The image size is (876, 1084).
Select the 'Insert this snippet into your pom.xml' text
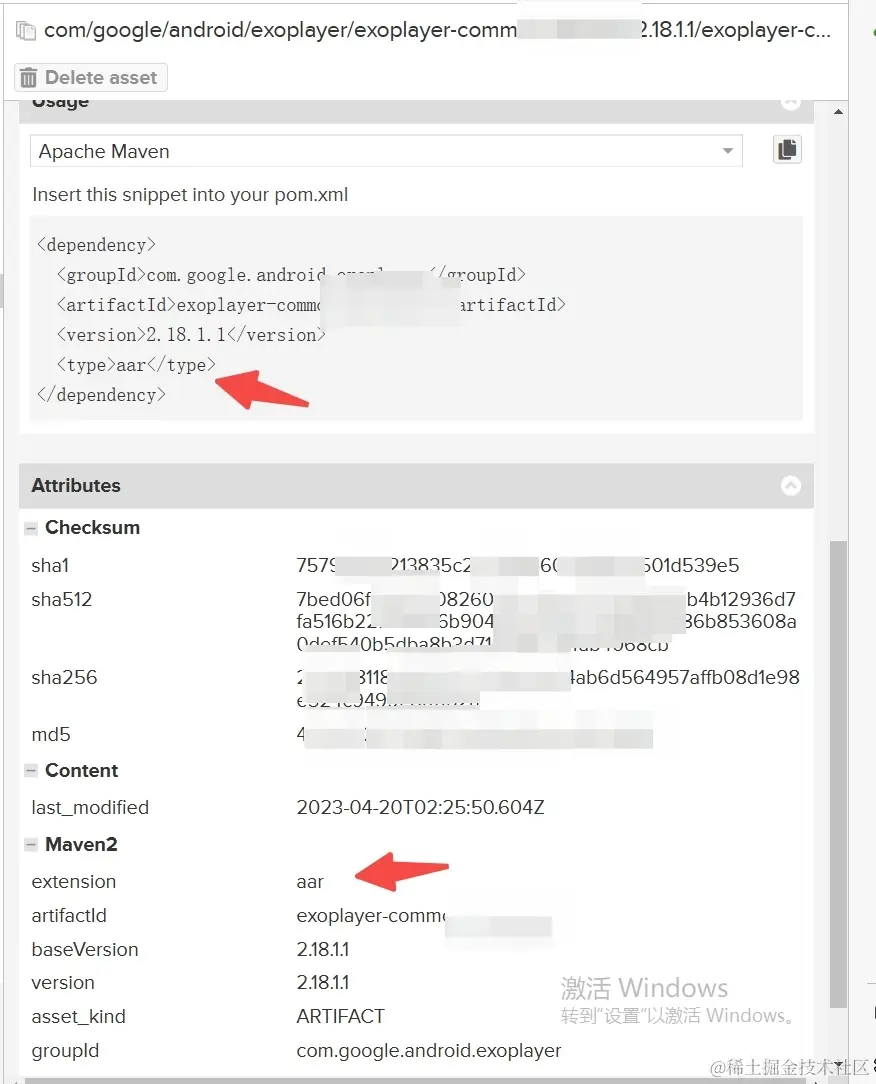pyautogui.click(x=190, y=194)
